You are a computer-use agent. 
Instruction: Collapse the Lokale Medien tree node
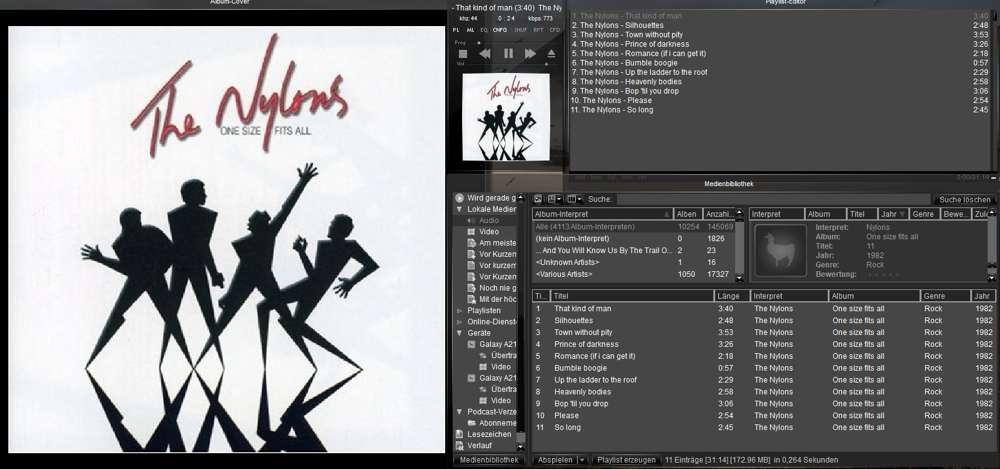coord(459,210)
